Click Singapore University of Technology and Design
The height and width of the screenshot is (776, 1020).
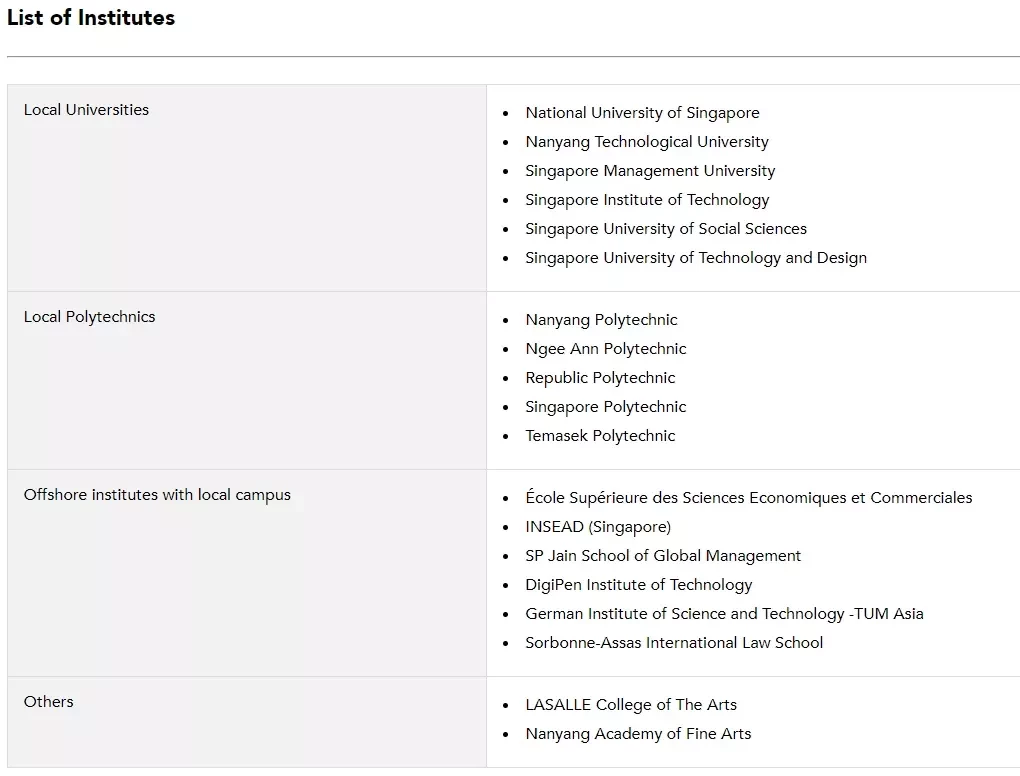696,258
